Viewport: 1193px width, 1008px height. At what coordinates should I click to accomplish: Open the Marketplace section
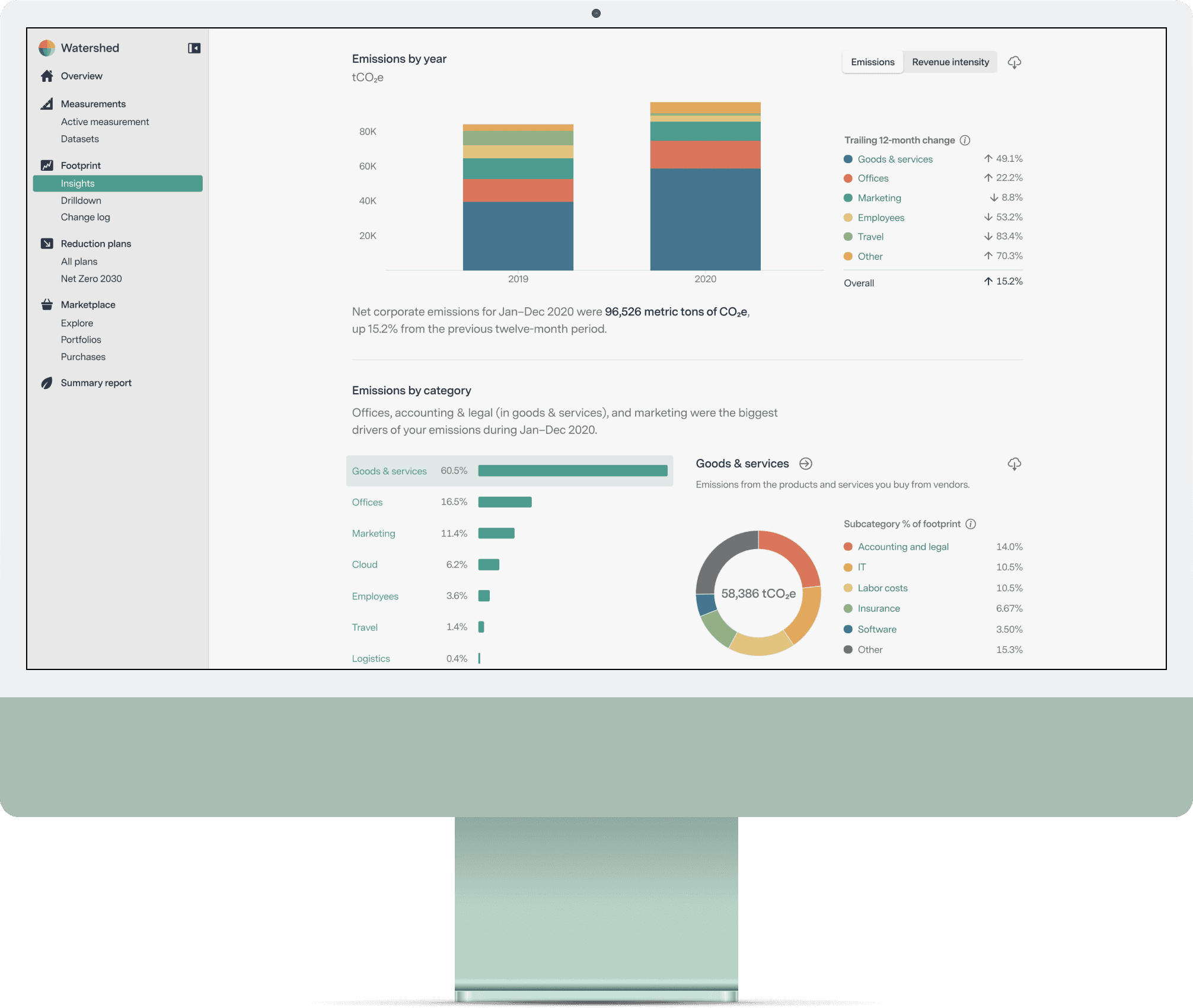pyautogui.click(x=88, y=305)
